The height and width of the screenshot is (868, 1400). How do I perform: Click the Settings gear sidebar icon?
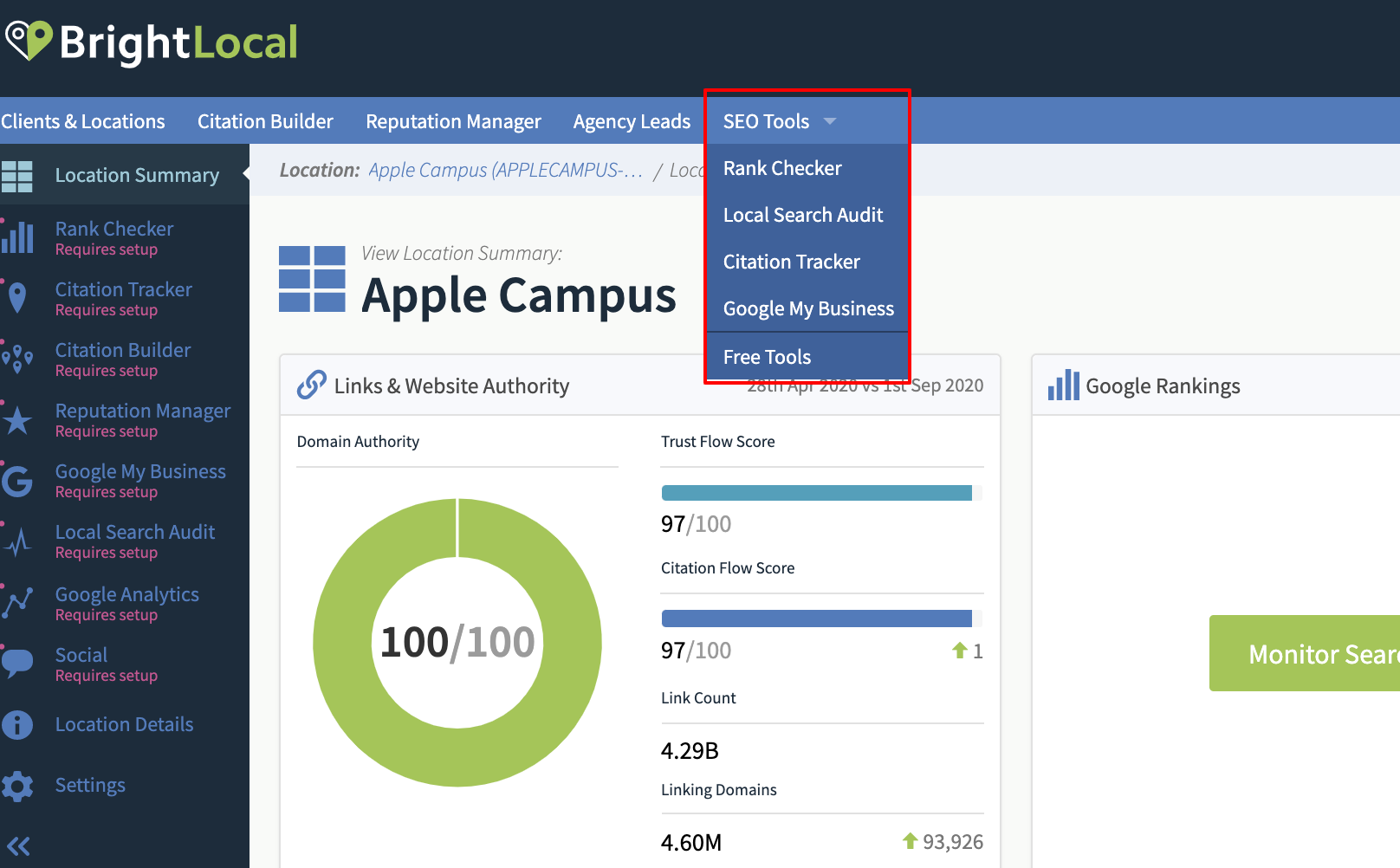tap(17, 786)
